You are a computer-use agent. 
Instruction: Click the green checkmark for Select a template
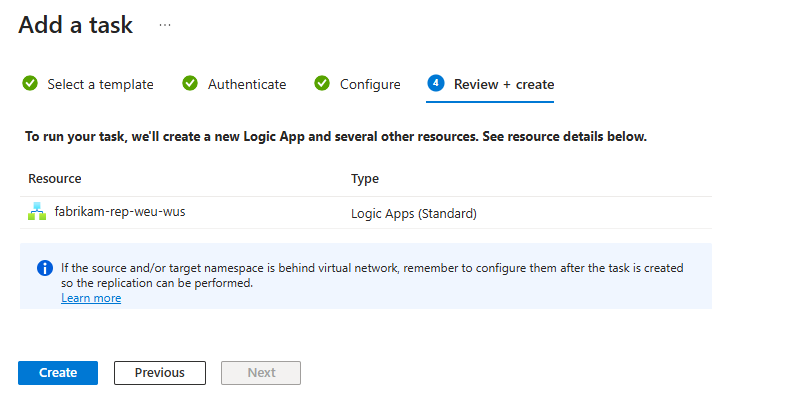pos(30,84)
